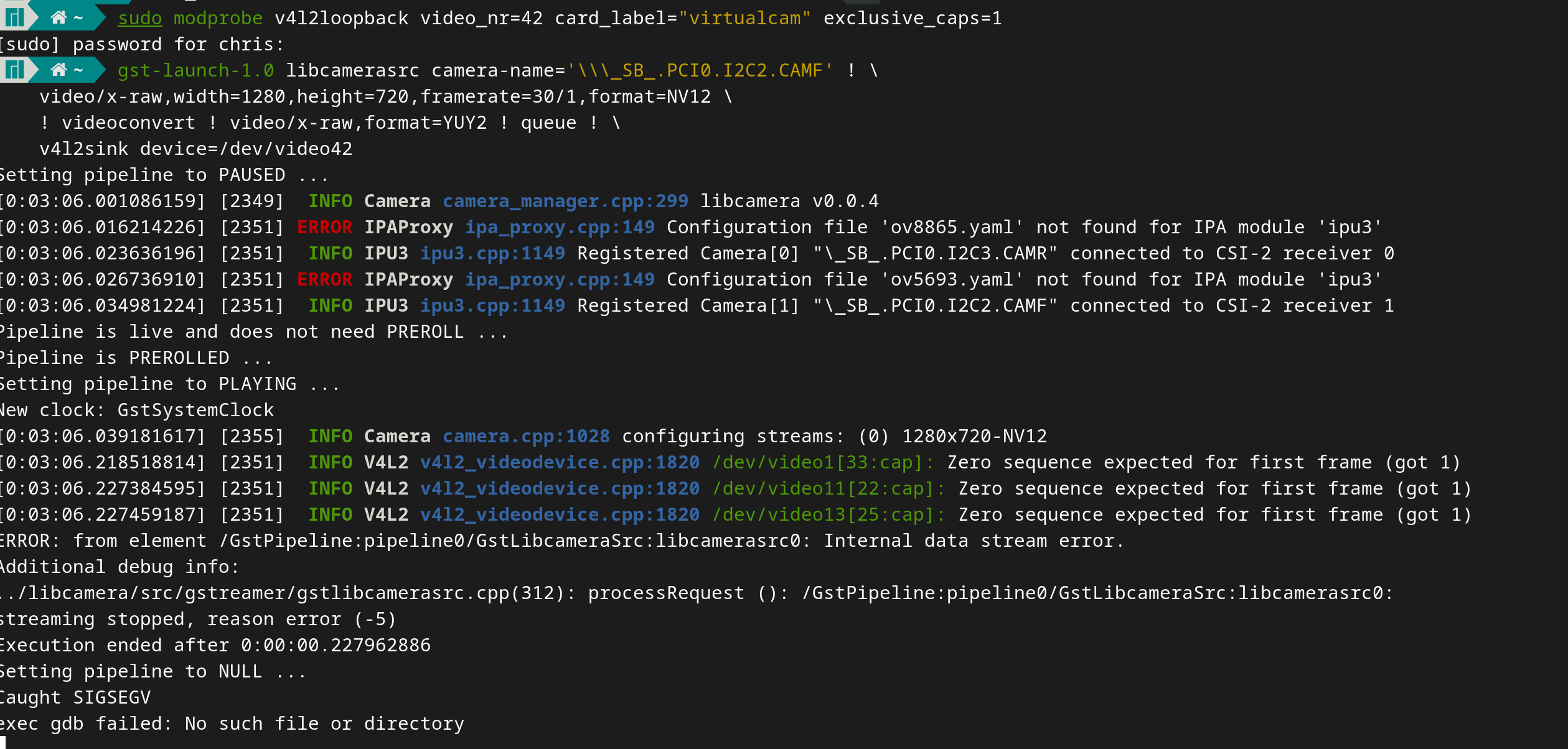
Task: Click timestamp '[0:03:06.218518814]' on video1 line
Action: pyautogui.click(x=103, y=463)
